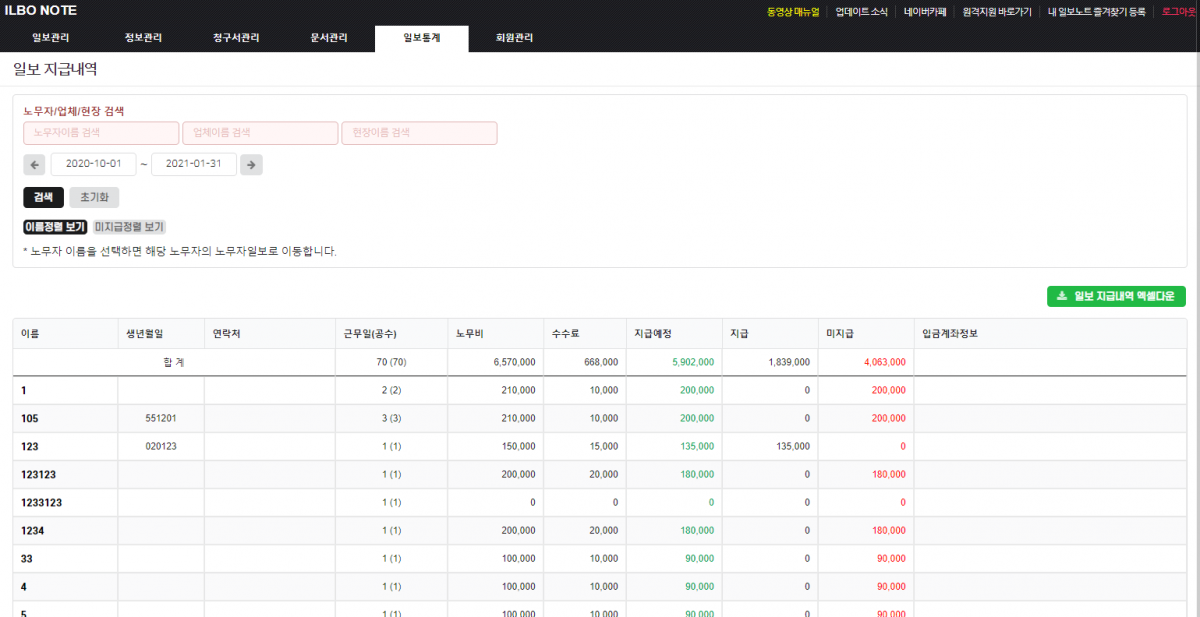The image size is (1200, 617).
Task: Click the worker name search field
Action: [101, 133]
